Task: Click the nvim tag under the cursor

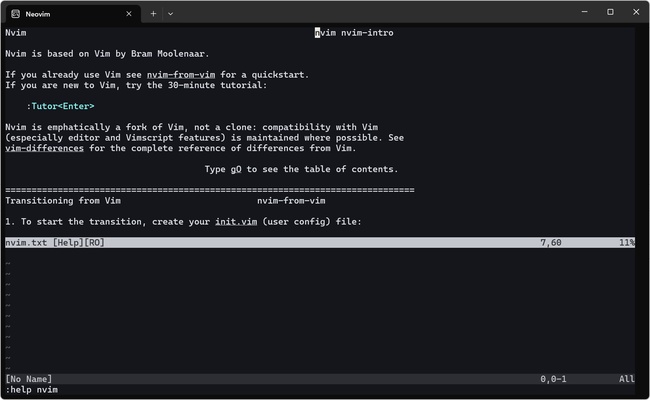Action: point(325,33)
